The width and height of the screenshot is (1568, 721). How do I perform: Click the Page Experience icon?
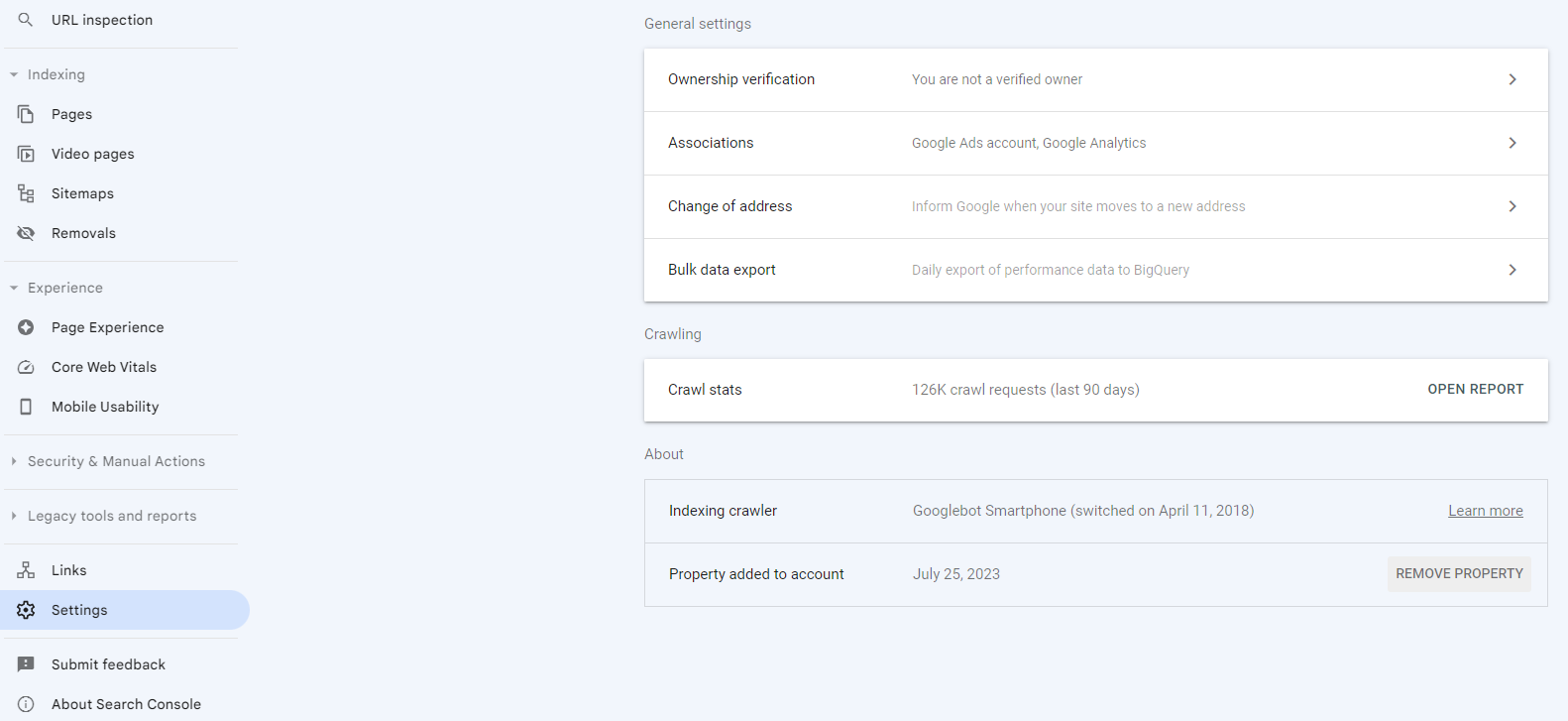tap(26, 327)
